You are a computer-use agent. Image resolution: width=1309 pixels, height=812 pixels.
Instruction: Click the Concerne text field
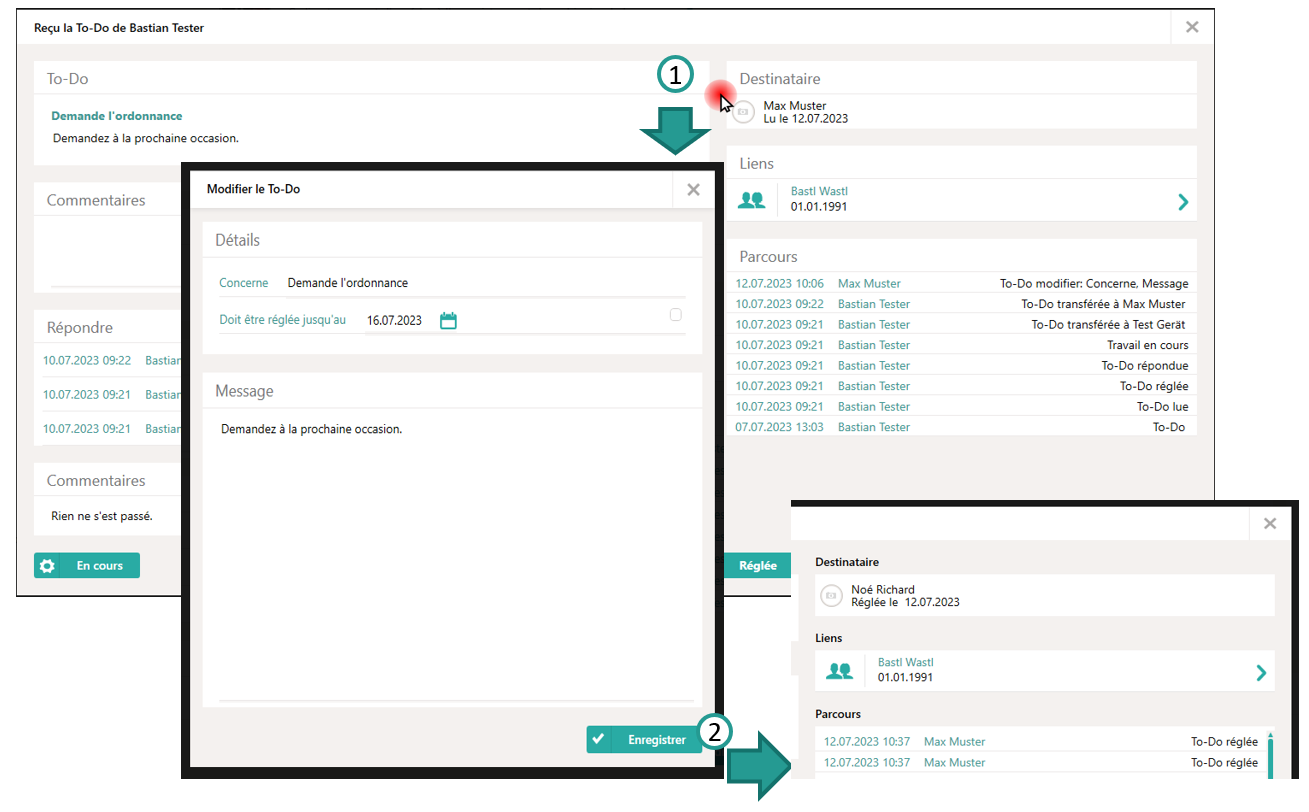click(x=480, y=283)
